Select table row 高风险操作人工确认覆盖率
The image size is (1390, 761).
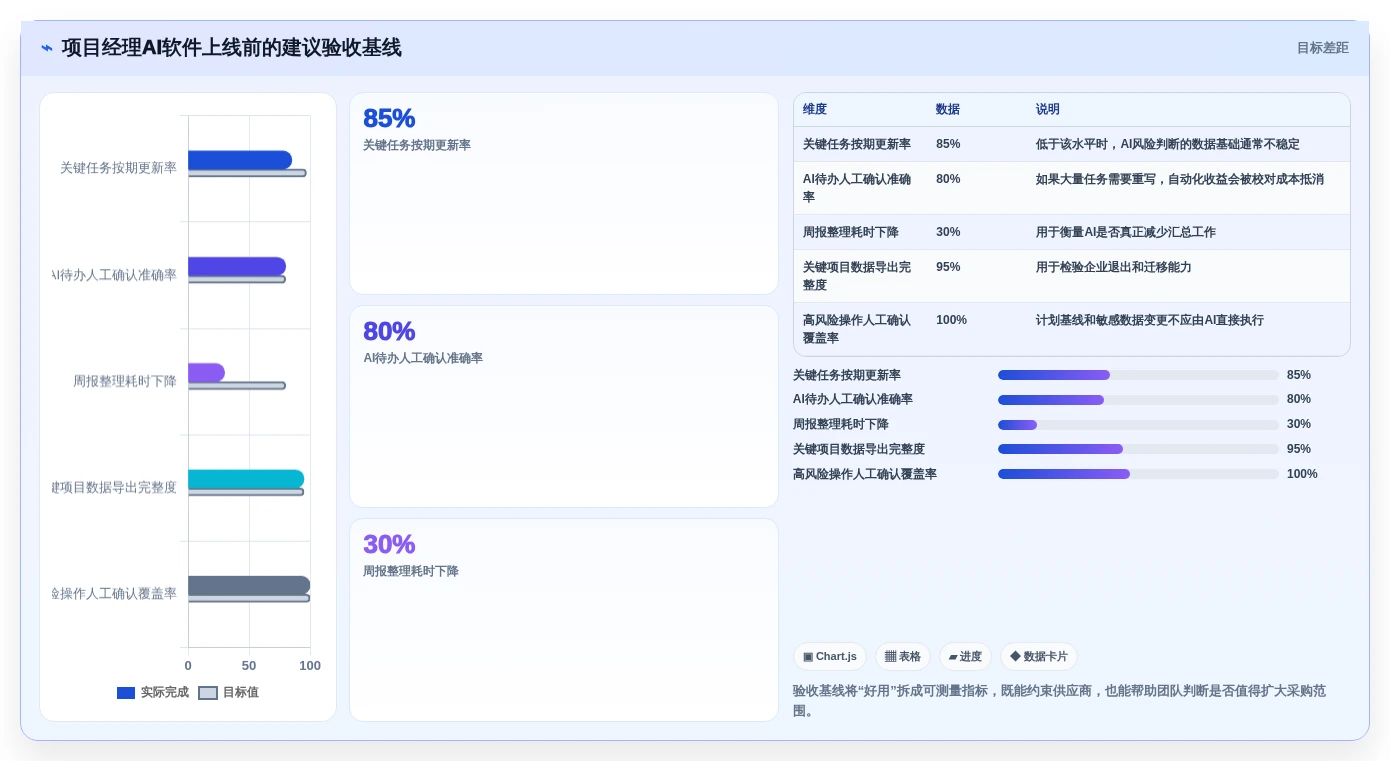(x=1072, y=329)
